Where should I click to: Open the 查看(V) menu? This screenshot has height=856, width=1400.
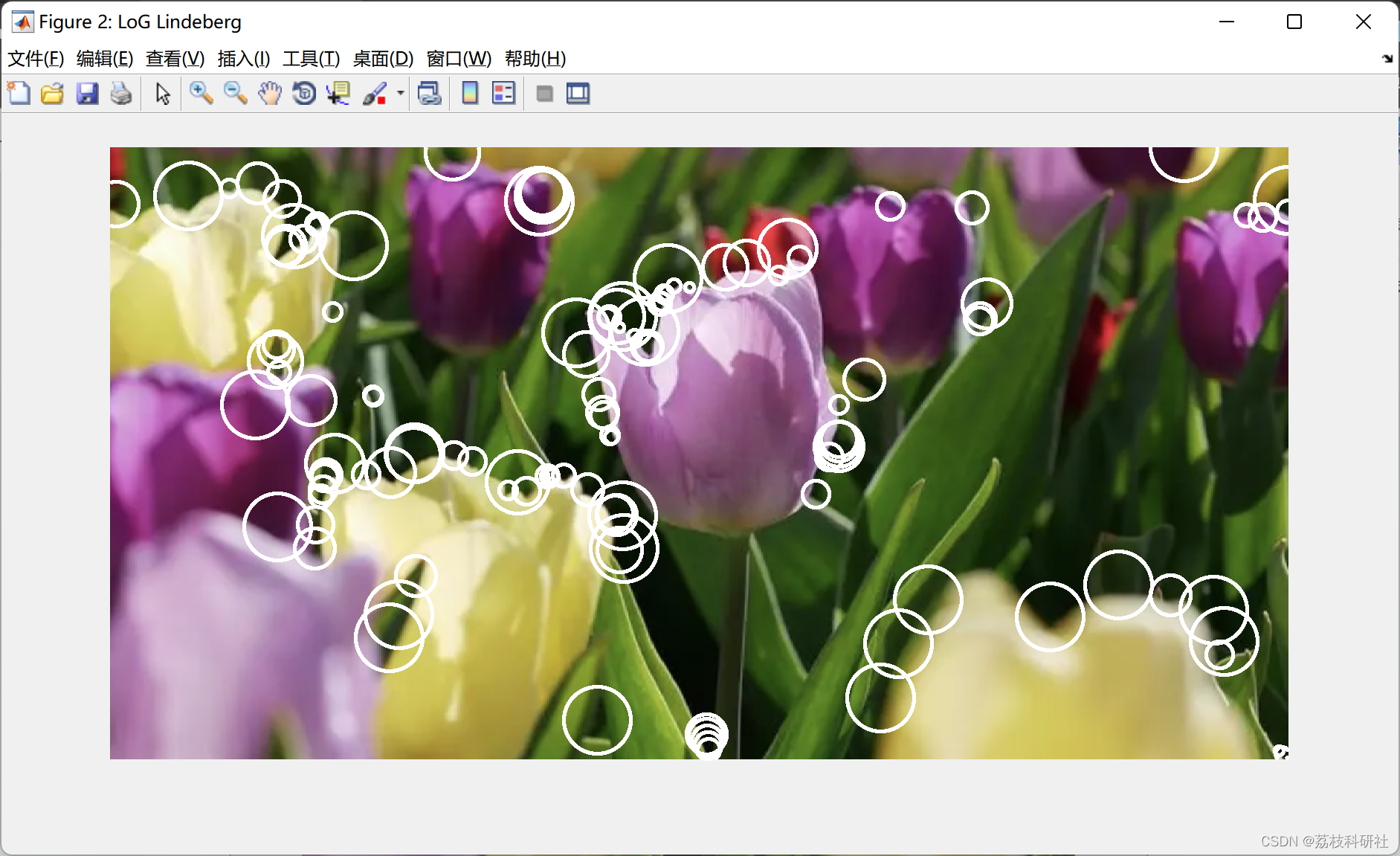[x=175, y=59]
